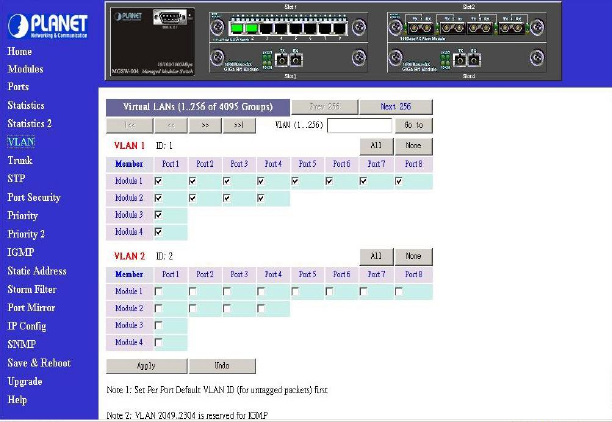
Task: Click the Prev 256 button
Action: pos(324,107)
